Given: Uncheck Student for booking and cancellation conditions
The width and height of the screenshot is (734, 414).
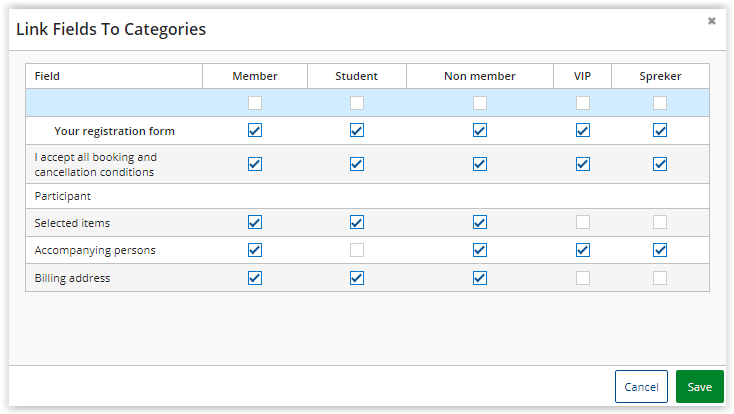Looking at the screenshot, I should click(x=357, y=164).
